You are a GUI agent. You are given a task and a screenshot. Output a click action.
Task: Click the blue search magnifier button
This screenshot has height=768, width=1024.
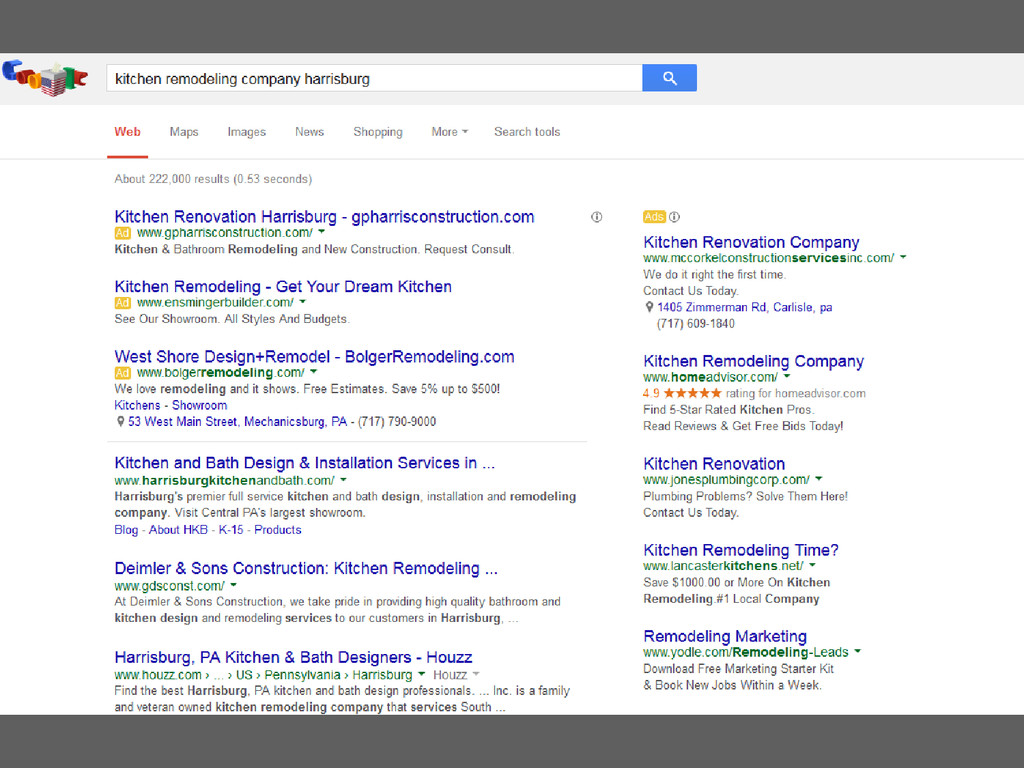[669, 78]
